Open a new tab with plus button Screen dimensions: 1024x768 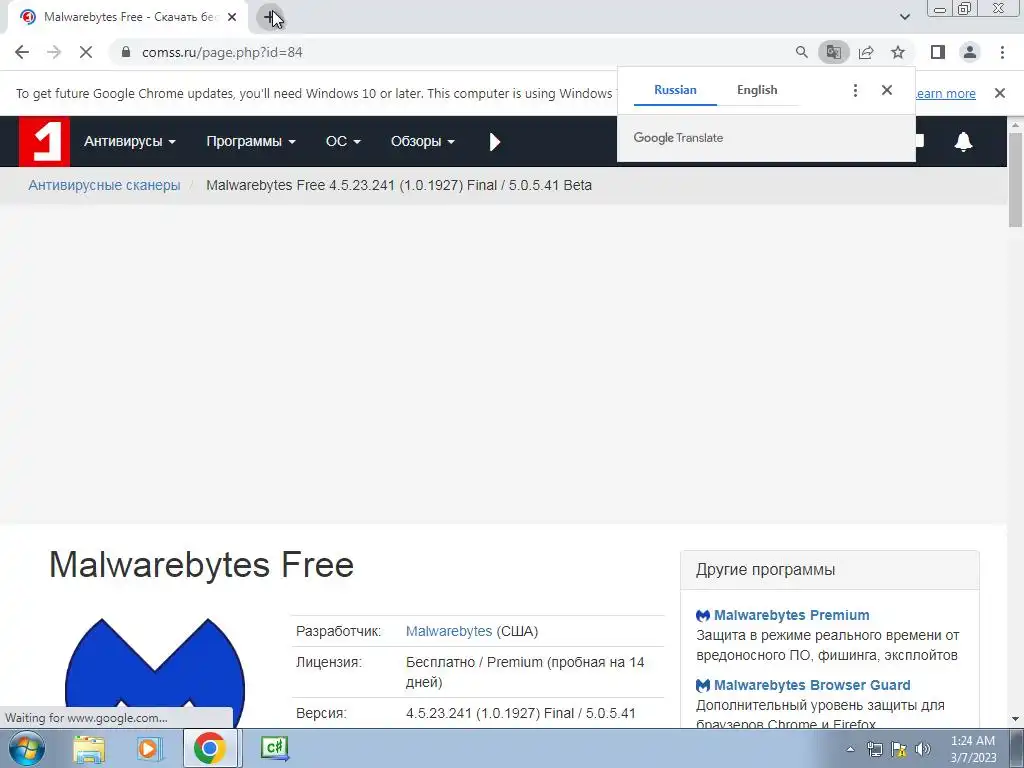click(270, 17)
